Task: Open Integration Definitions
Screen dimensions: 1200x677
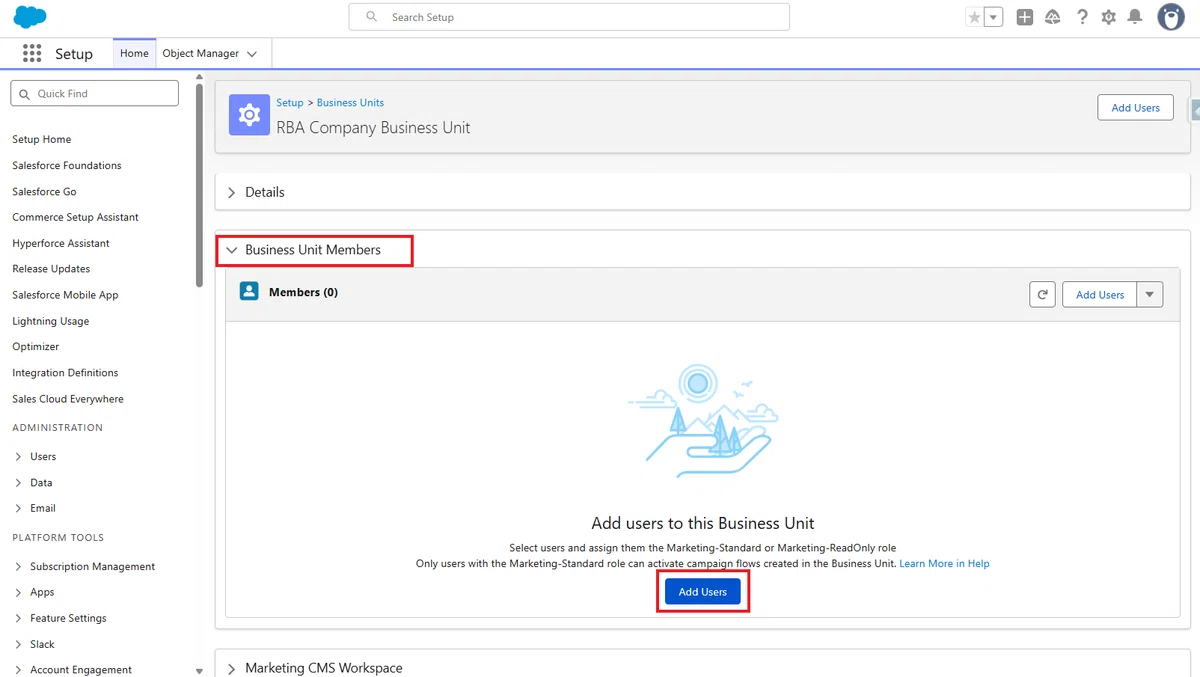Action: (x=65, y=373)
